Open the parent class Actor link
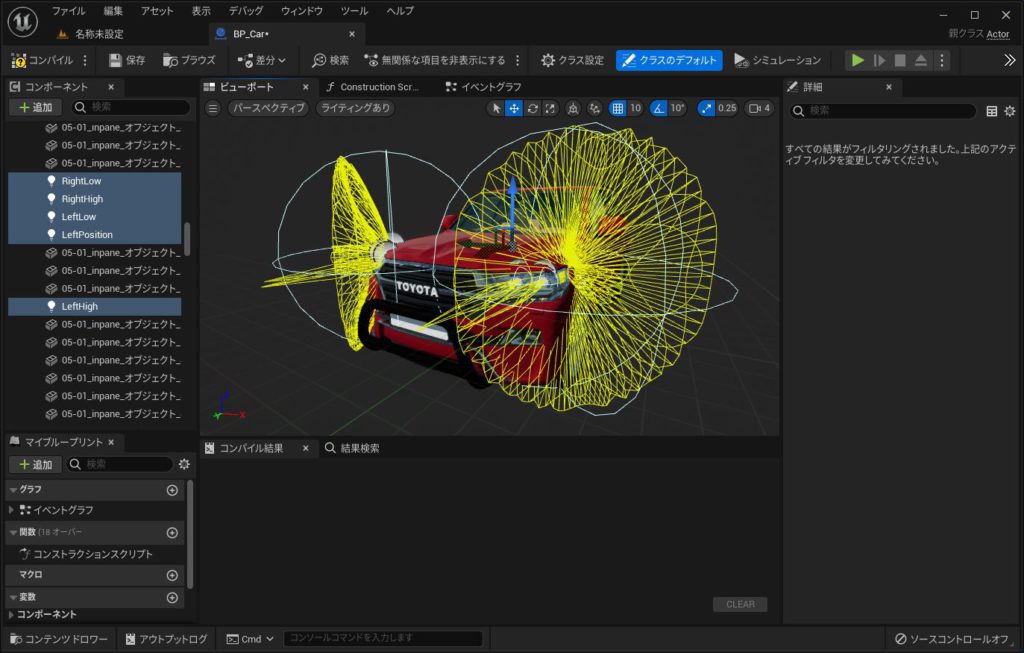1024x653 pixels. click(x=997, y=35)
